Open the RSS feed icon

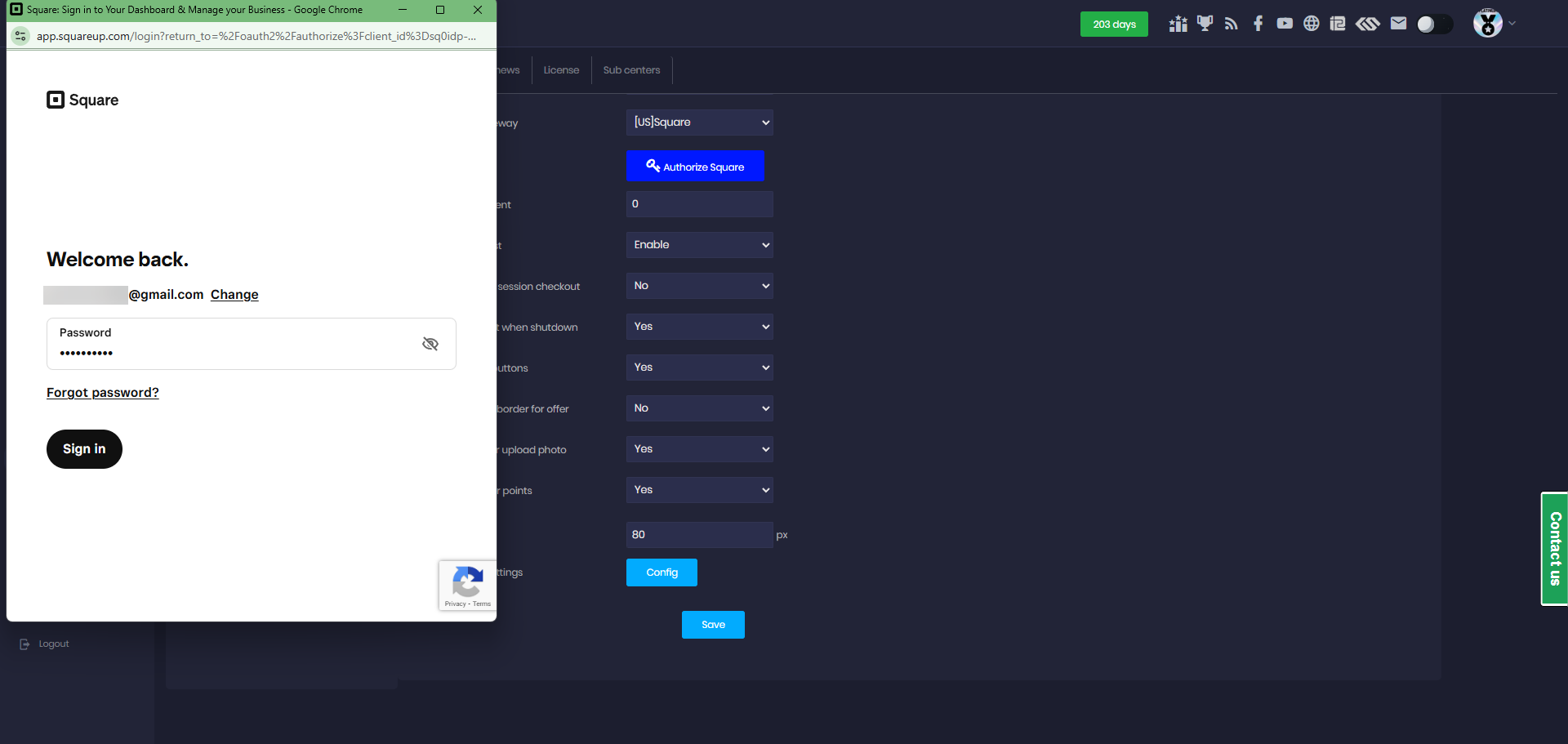[x=1232, y=24]
